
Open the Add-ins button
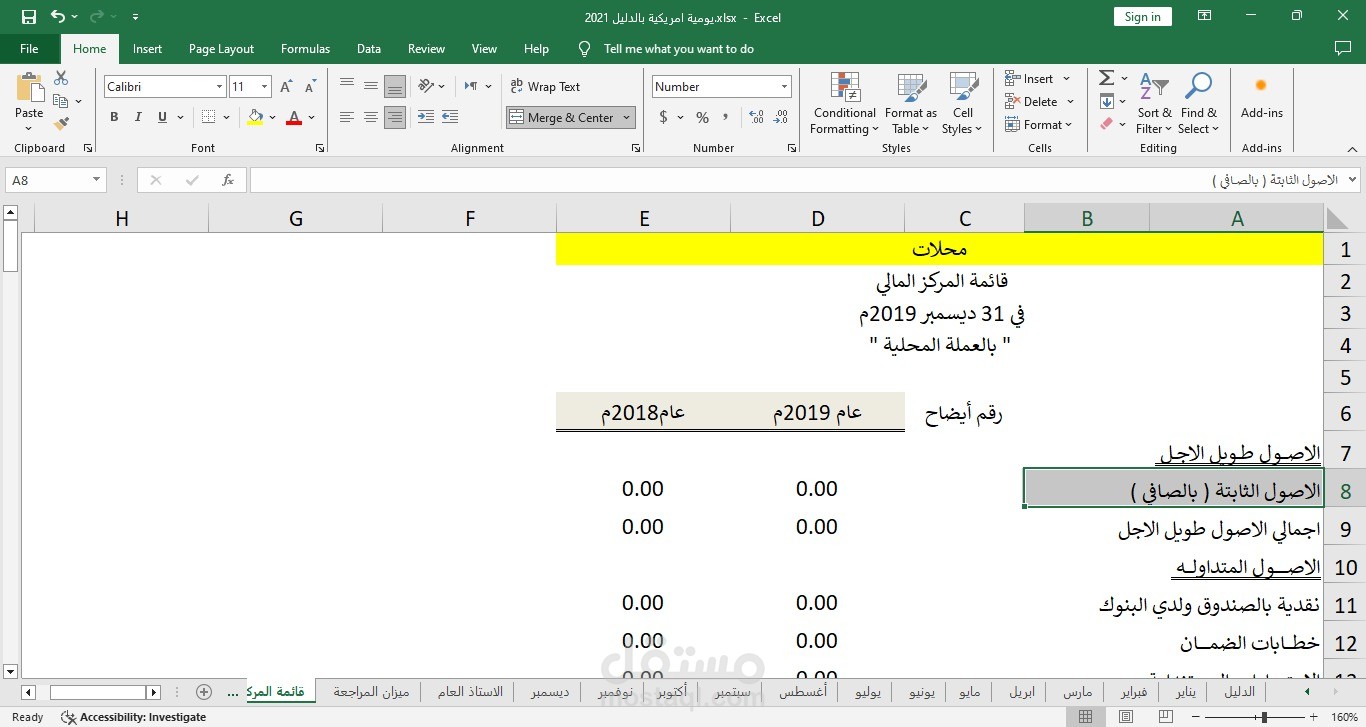pos(1261,96)
